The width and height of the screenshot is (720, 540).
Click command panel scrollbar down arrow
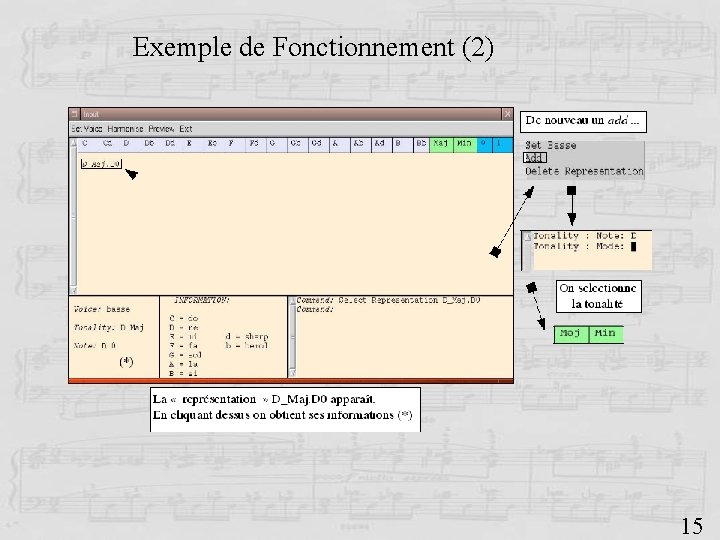(292, 373)
